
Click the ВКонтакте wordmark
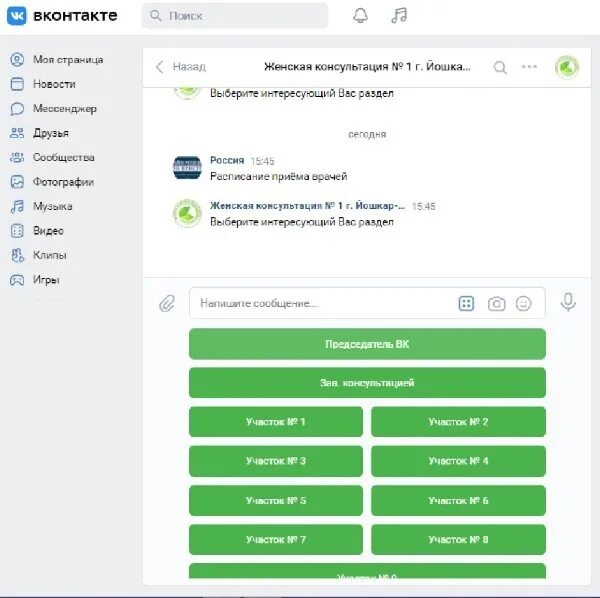coord(75,16)
